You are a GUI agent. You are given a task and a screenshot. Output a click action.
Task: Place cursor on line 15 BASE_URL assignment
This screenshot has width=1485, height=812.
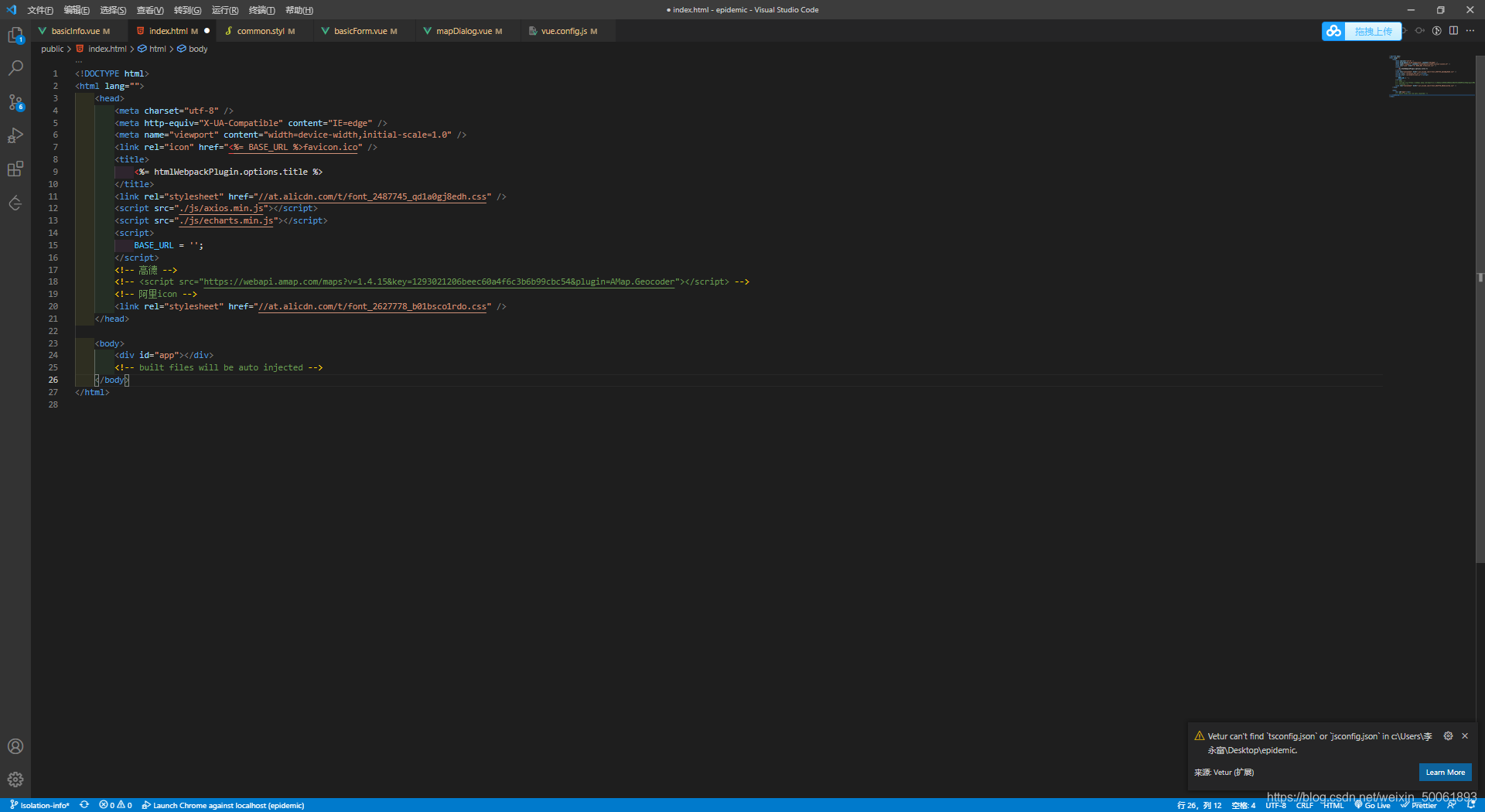point(169,245)
